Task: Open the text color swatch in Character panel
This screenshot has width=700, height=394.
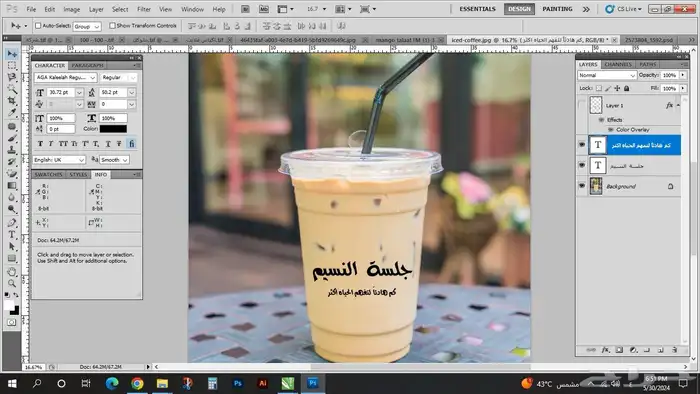Action: (x=113, y=129)
